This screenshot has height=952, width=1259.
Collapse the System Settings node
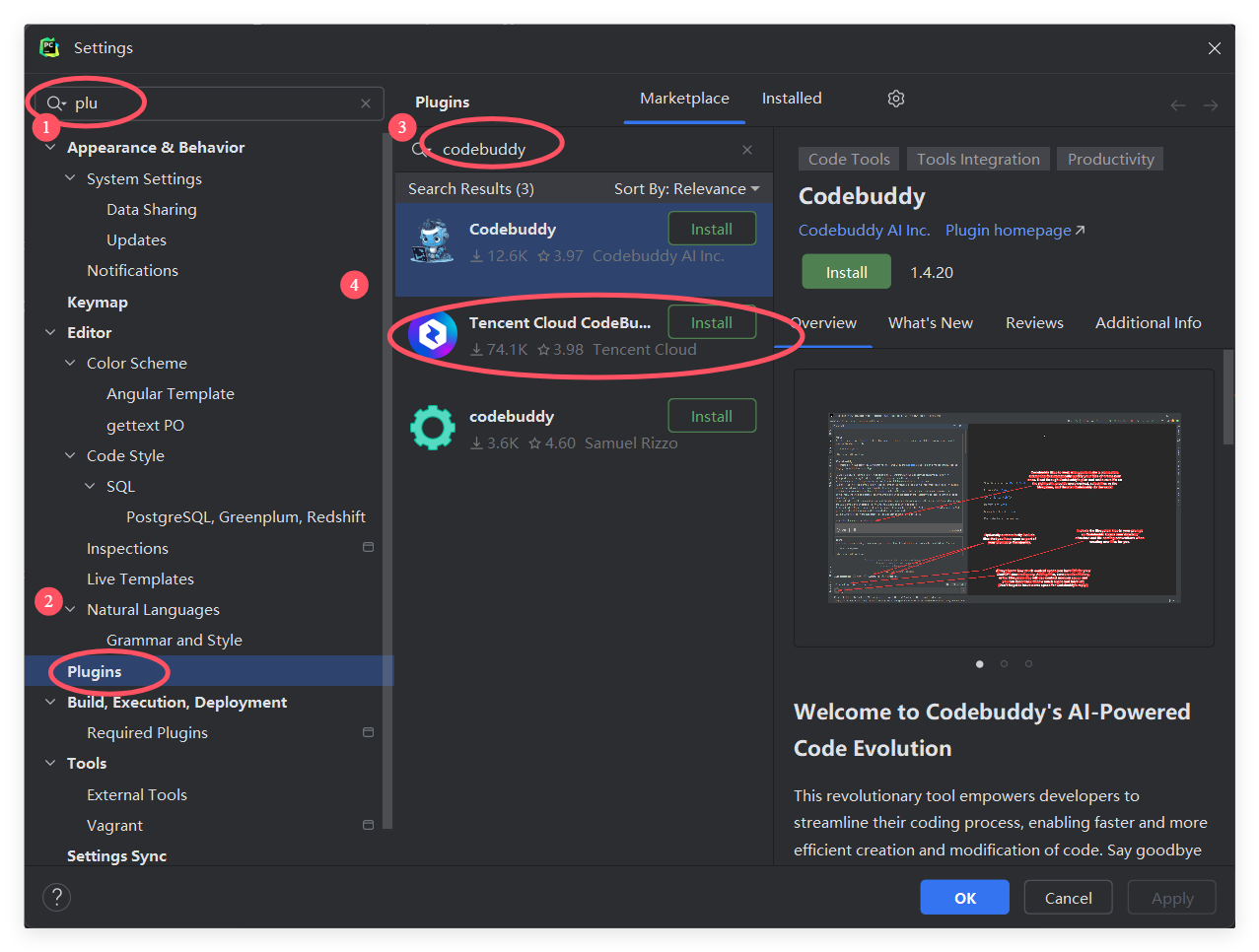[70, 178]
